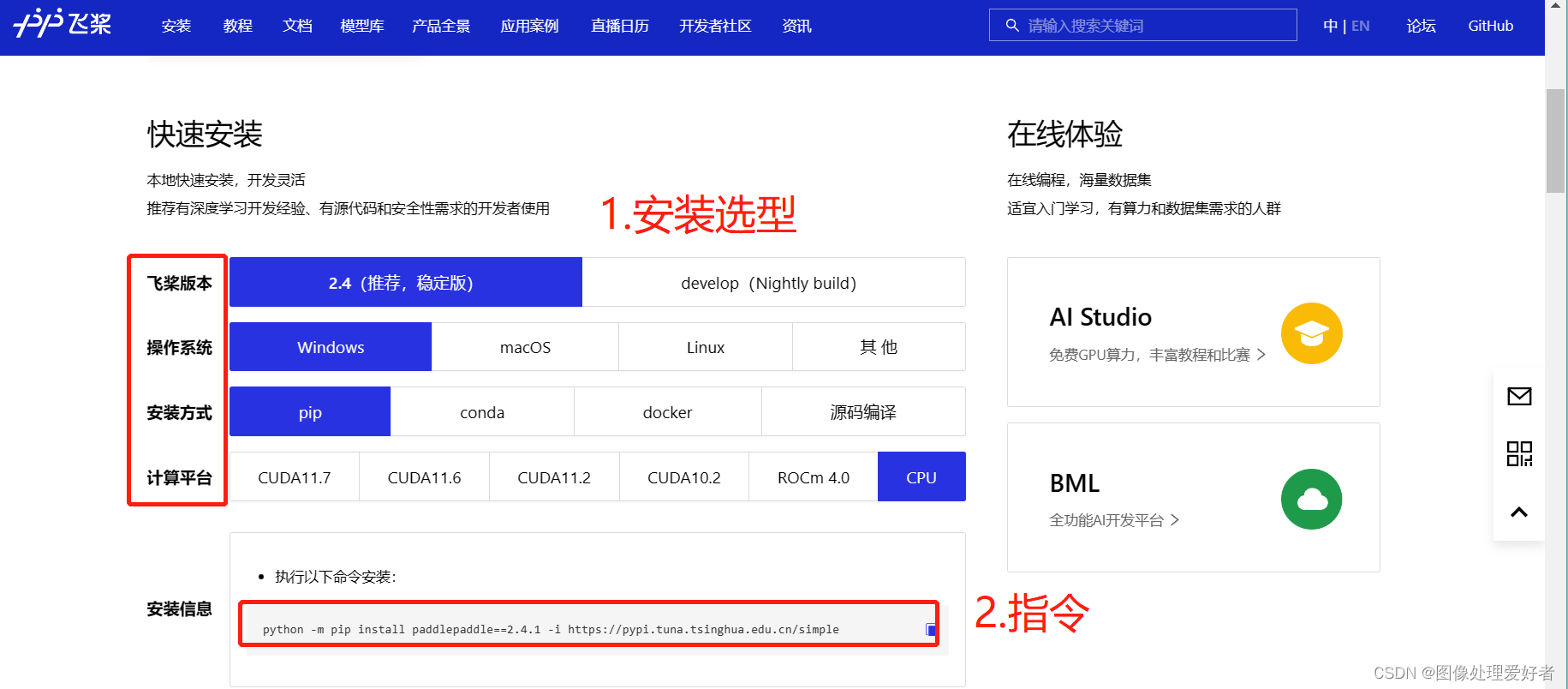Click 全功能AI开发平台 chevron link
This screenshot has width=1568, height=689.
pyautogui.click(x=1114, y=520)
